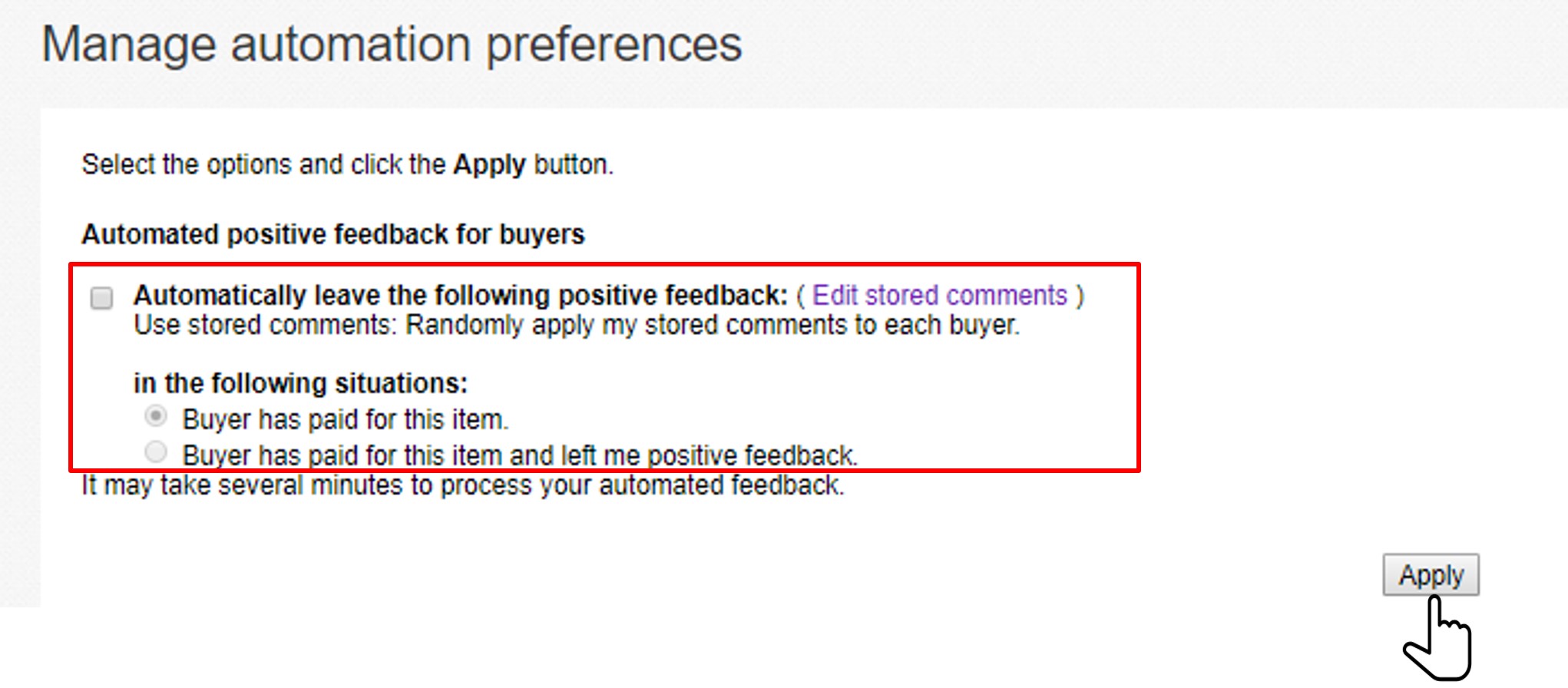Choose the radio button for paid and left positive feedback
The height and width of the screenshot is (688, 1568).
[156, 452]
